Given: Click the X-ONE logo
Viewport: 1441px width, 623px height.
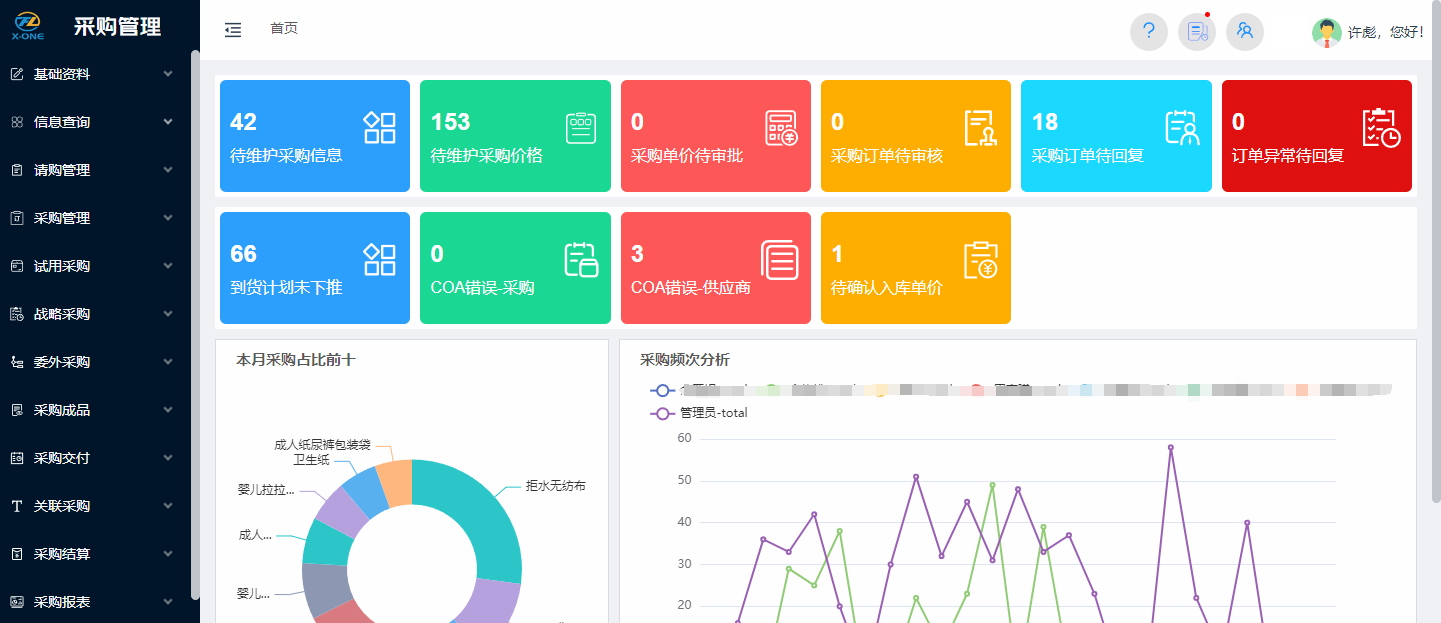Looking at the screenshot, I should pos(28,26).
